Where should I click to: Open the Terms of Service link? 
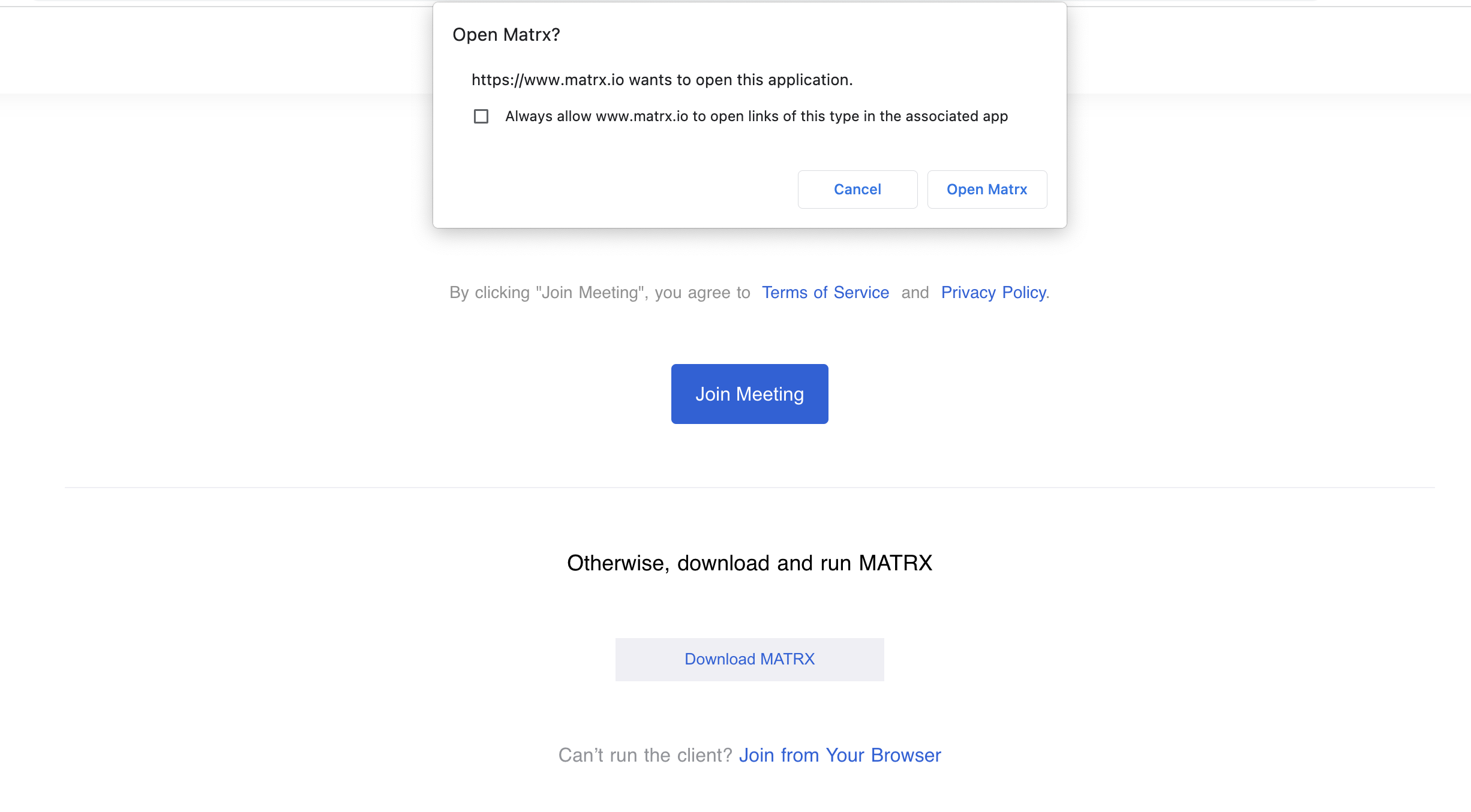(x=825, y=293)
